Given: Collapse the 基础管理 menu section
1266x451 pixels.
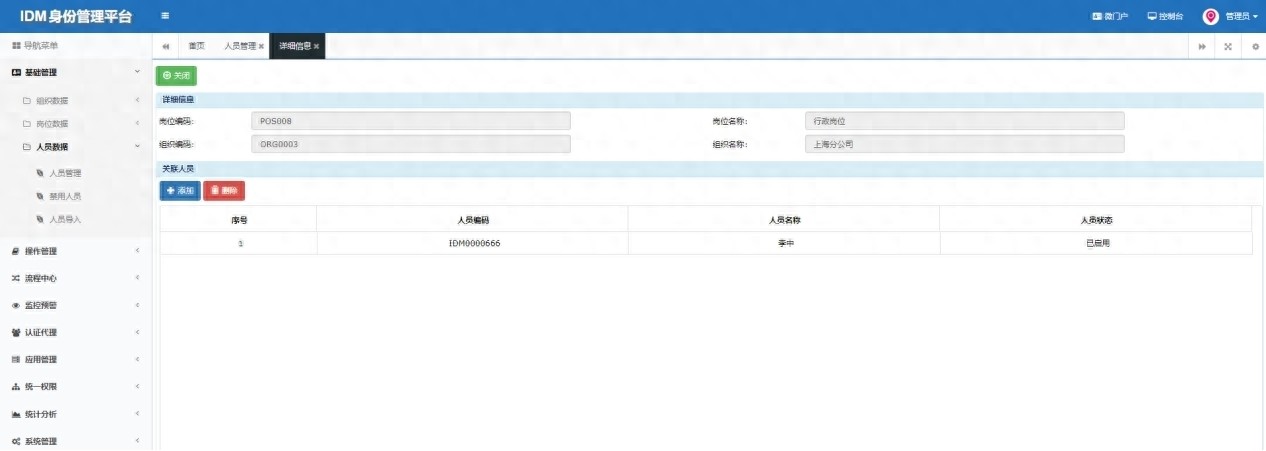Looking at the screenshot, I should pos(75,73).
